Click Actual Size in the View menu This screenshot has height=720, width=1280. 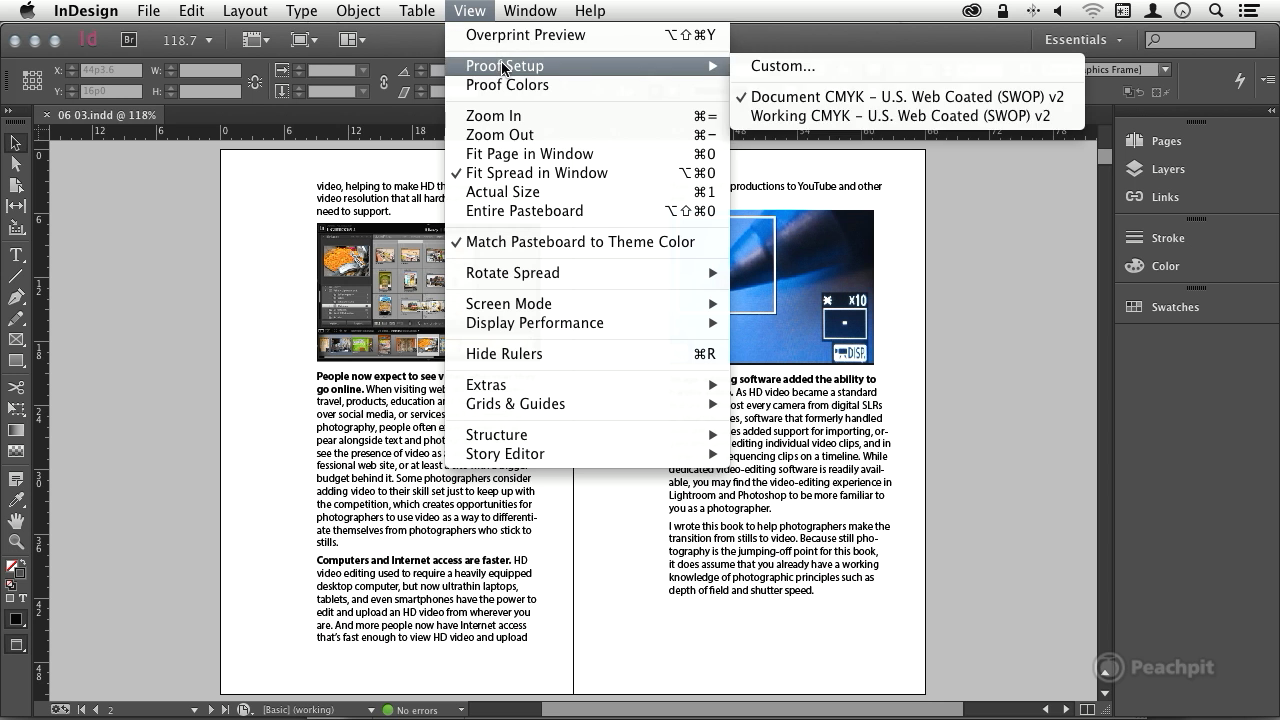click(x=587, y=192)
